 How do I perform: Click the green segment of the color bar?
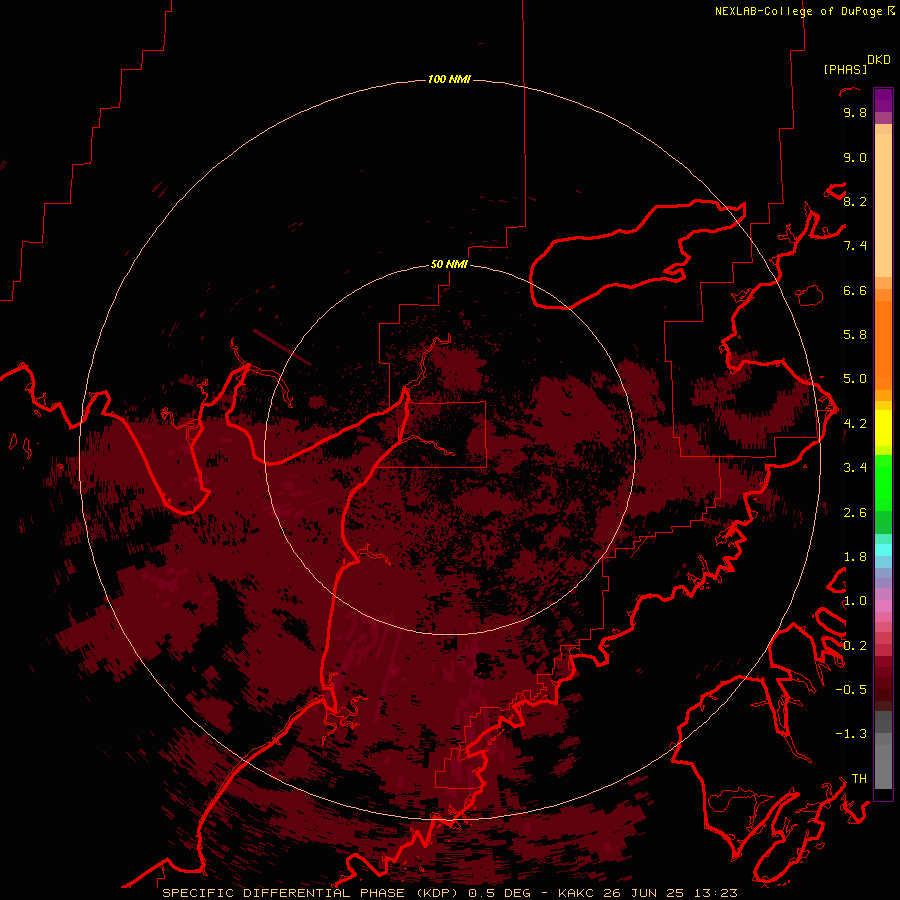point(883,482)
